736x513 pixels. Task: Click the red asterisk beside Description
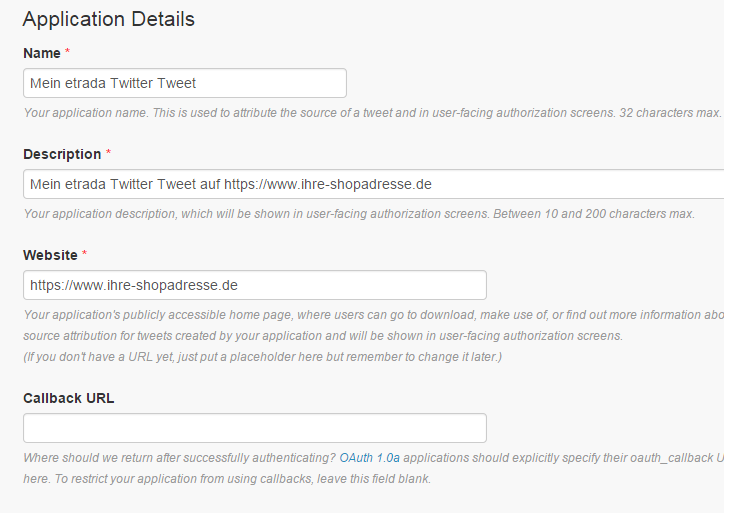108,154
